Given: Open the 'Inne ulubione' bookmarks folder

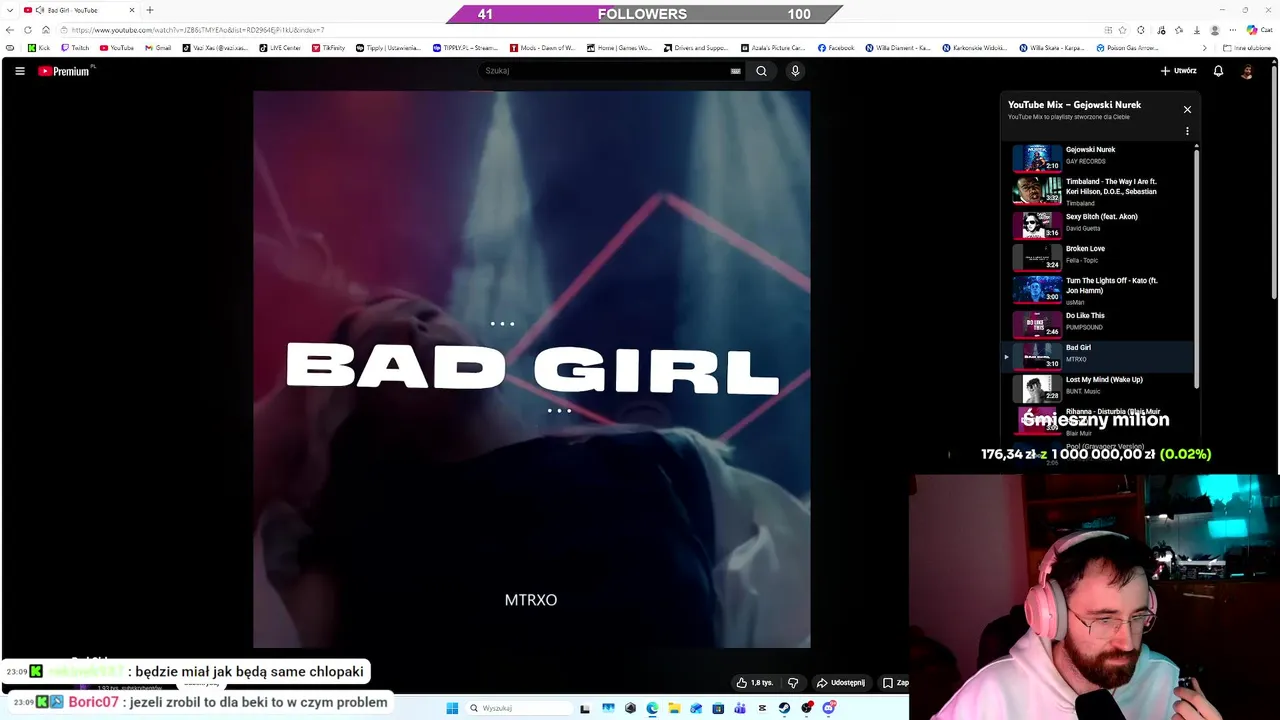Looking at the screenshot, I should pyautogui.click(x=1247, y=48).
